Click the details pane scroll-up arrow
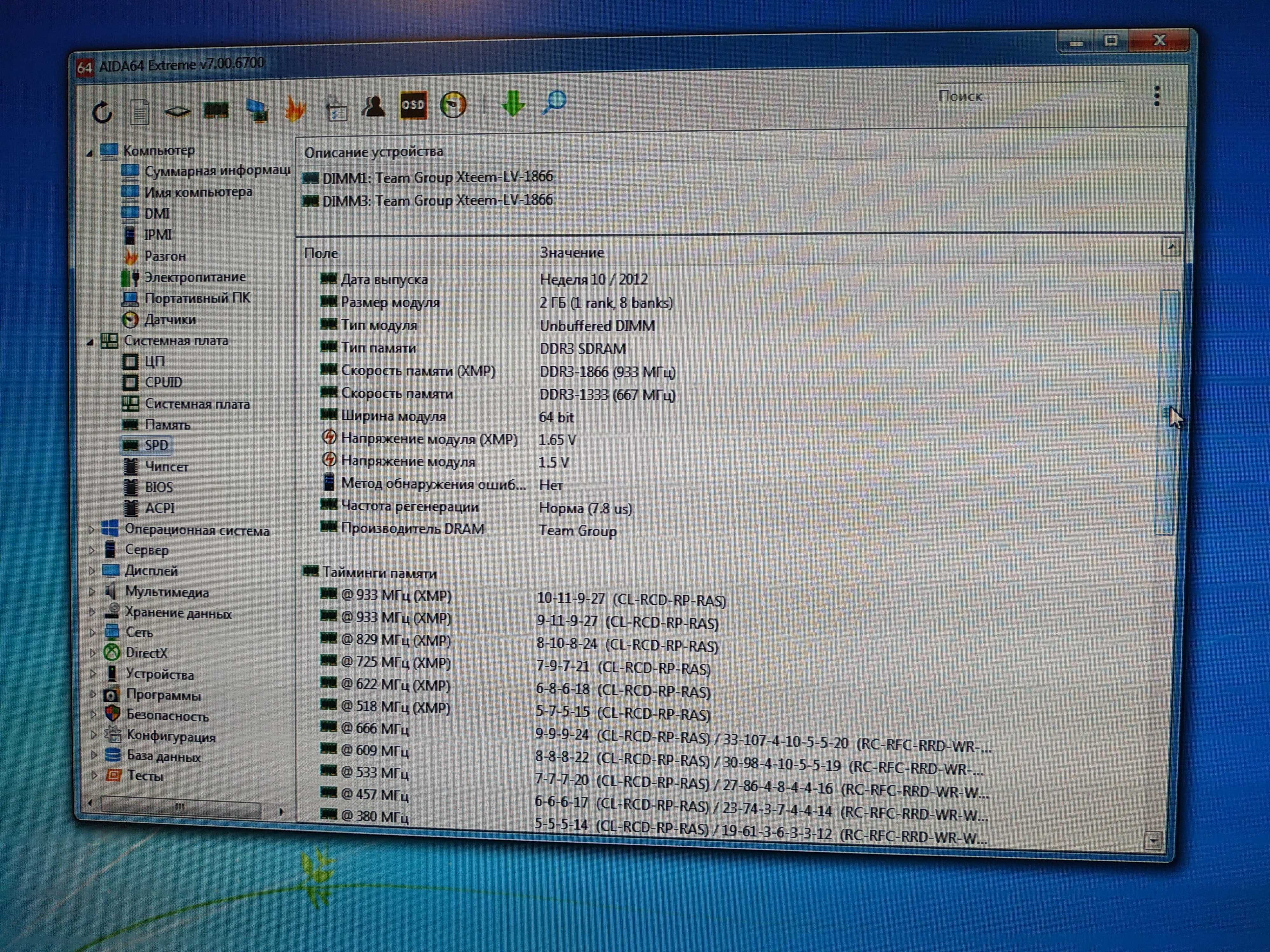The height and width of the screenshot is (952, 1270). click(x=1171, y=247)
